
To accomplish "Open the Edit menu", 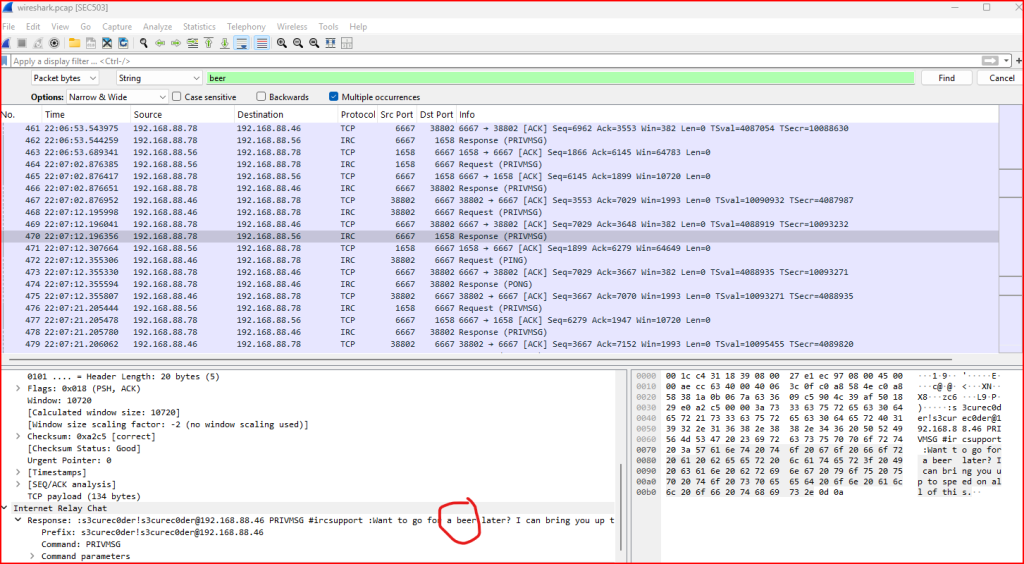I will [33, 27].
